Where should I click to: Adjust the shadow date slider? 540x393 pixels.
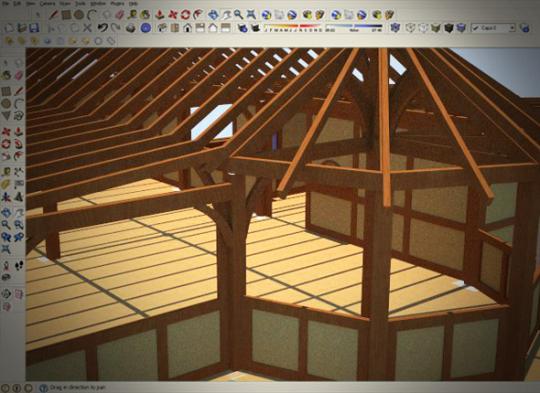click(x=293, y=28)
